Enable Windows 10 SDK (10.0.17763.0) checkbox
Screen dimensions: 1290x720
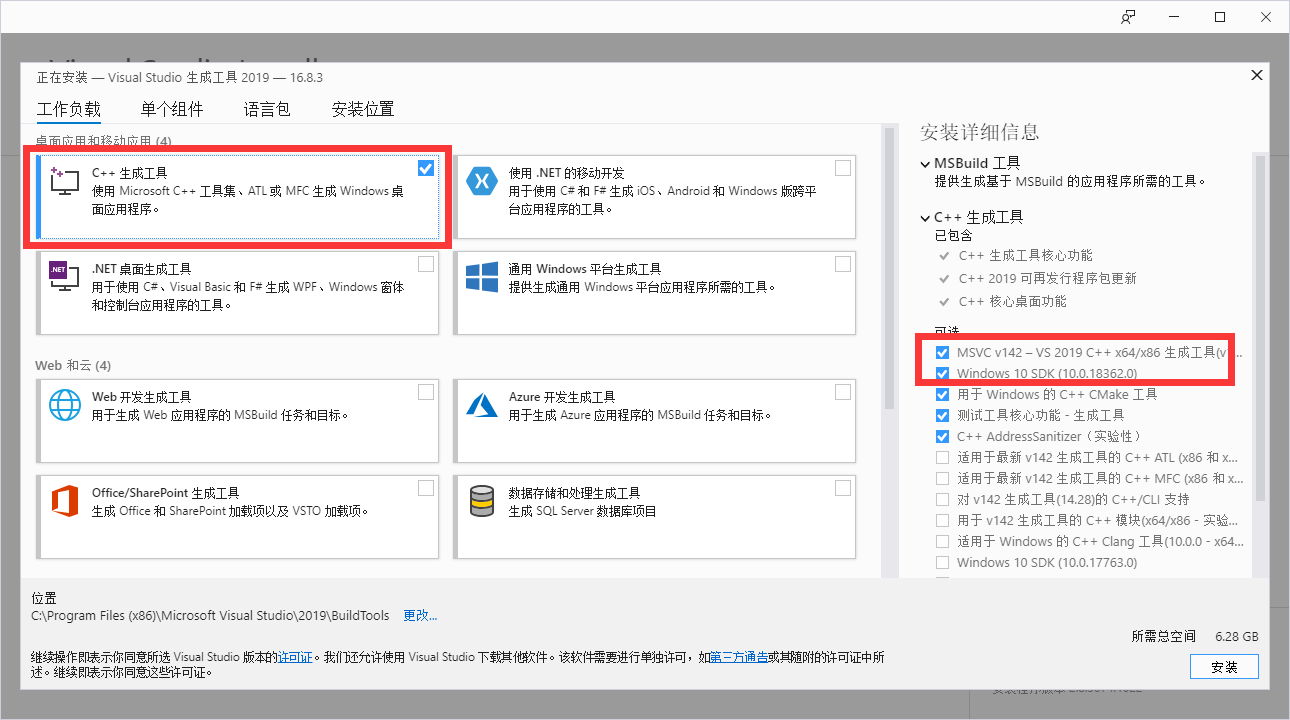pos(942,562)
